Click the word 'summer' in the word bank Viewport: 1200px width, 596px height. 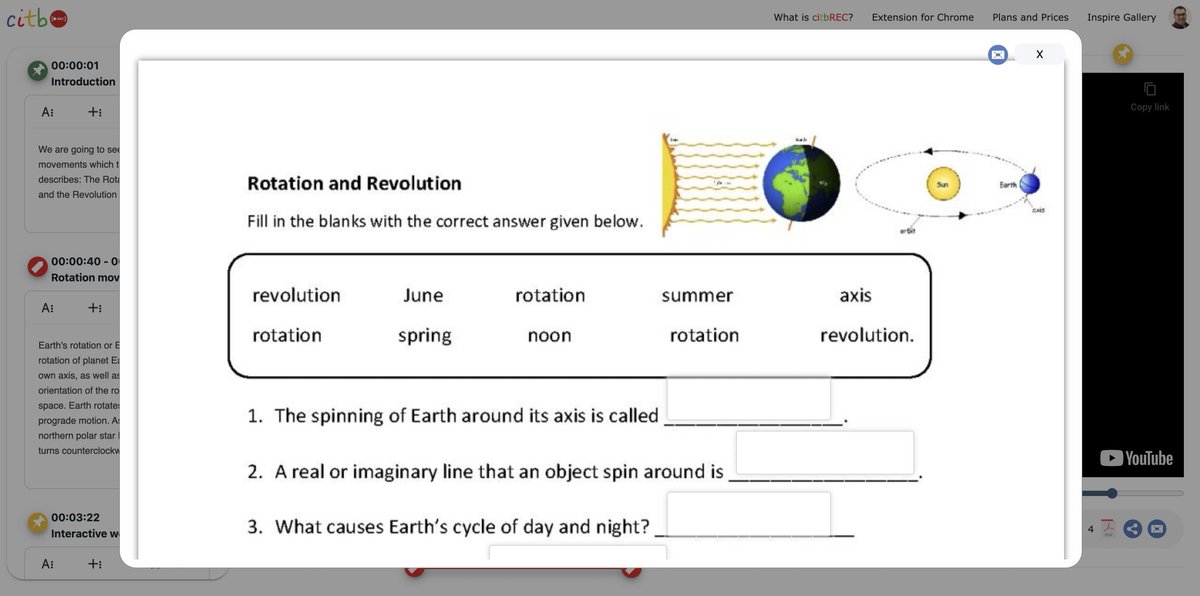tap(697, 296)
